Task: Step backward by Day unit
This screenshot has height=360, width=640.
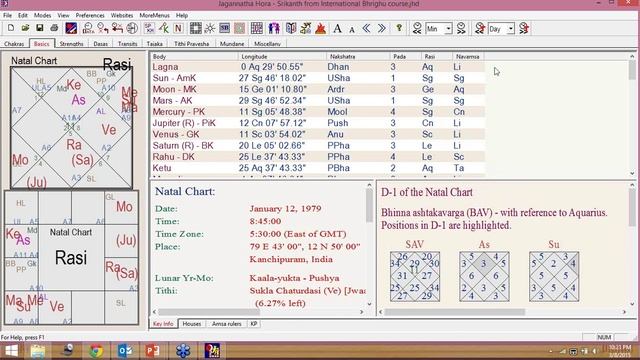Action: click(x=480, y=28)
